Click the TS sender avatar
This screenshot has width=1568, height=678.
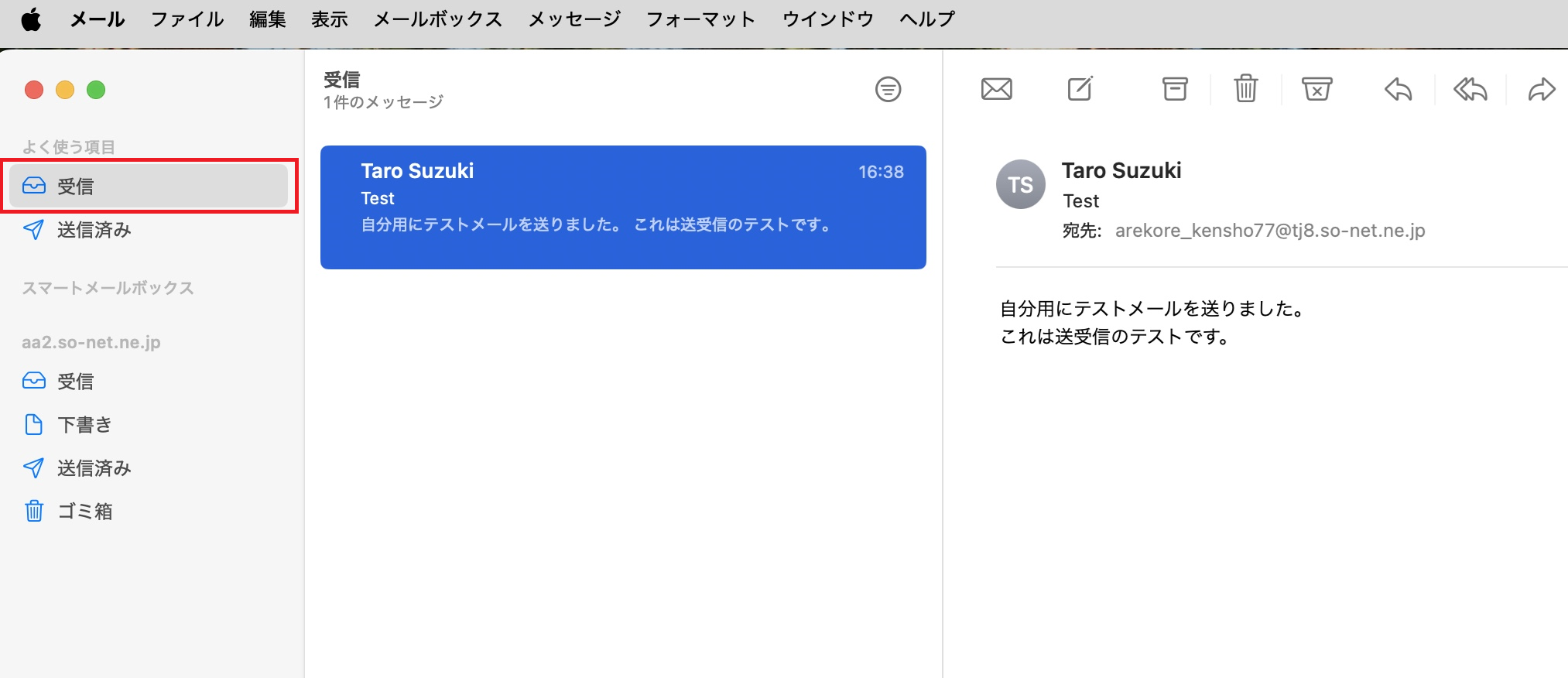[1020, 185]
